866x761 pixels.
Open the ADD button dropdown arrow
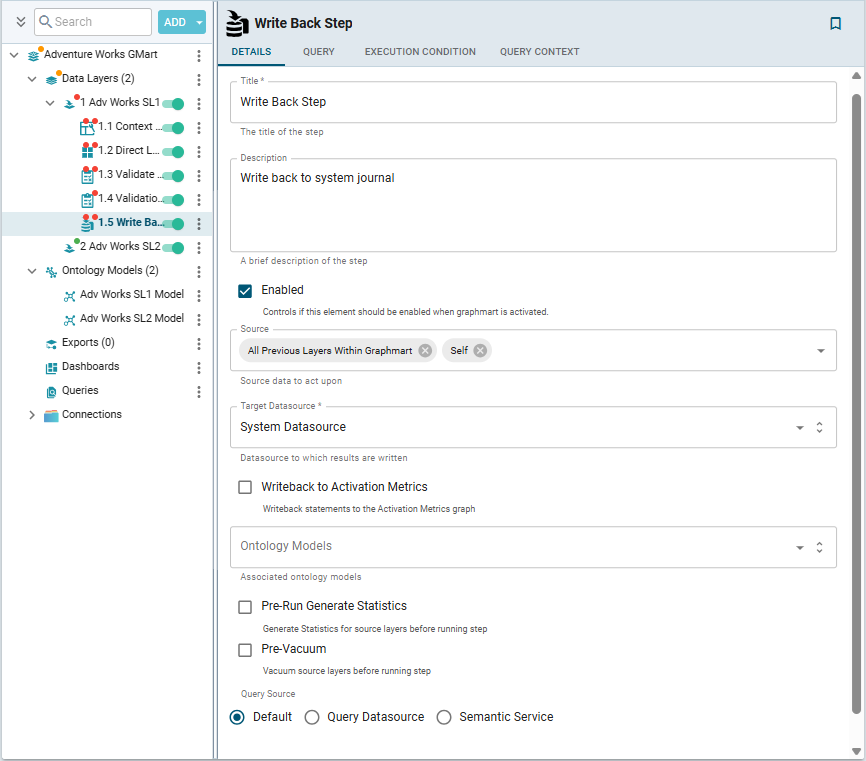click(x=200, y=22)
